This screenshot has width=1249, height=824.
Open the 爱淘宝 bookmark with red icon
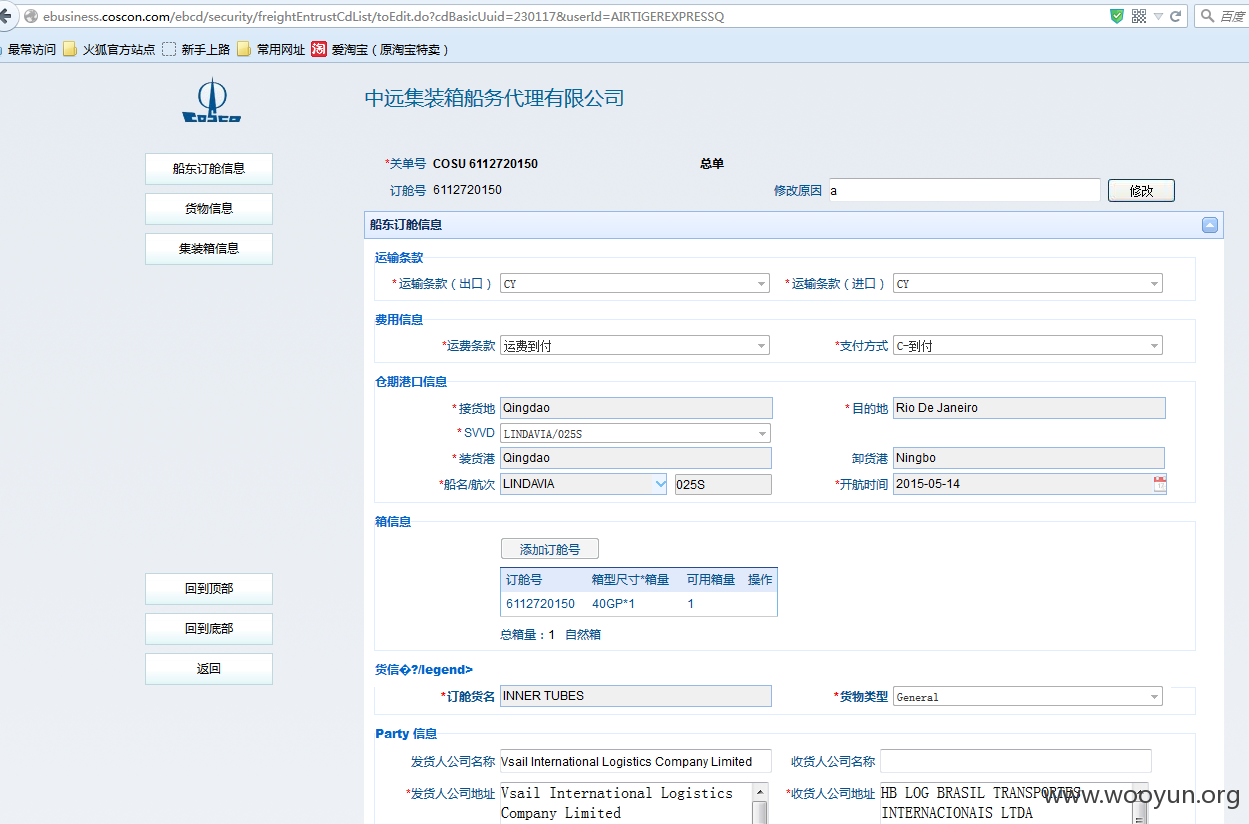pyautogui.click(x=381, y=49)
